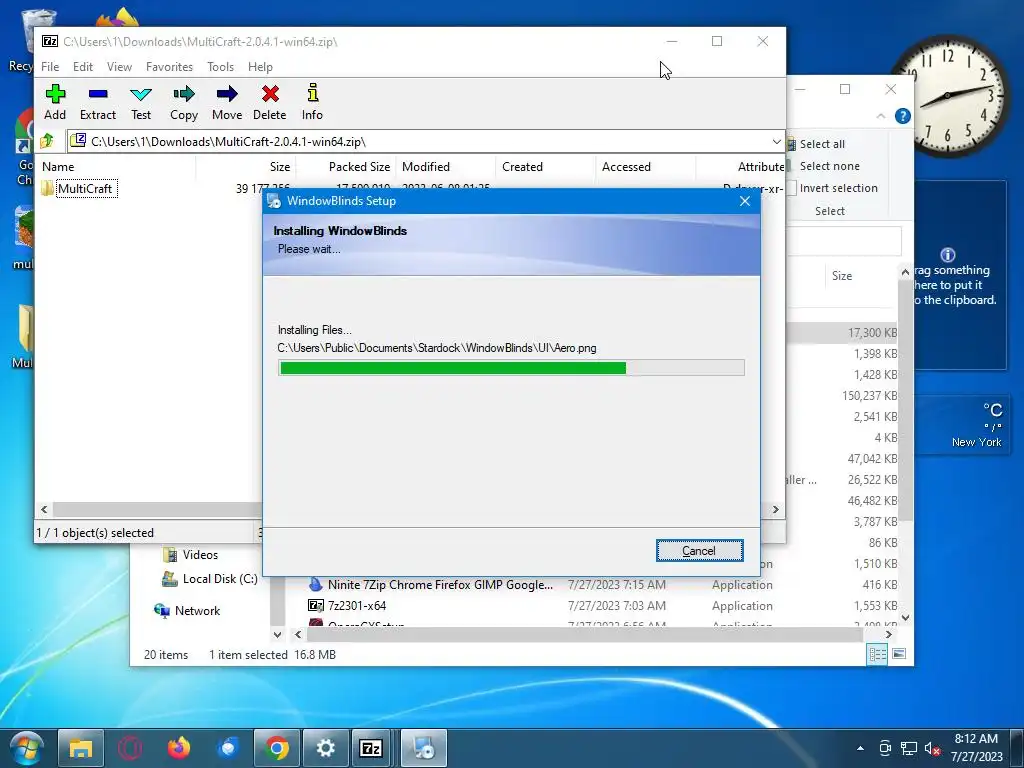Open clock and date in taskbar
The width and height of the screenshot is (1024, 768).
[x=976, y=748]
